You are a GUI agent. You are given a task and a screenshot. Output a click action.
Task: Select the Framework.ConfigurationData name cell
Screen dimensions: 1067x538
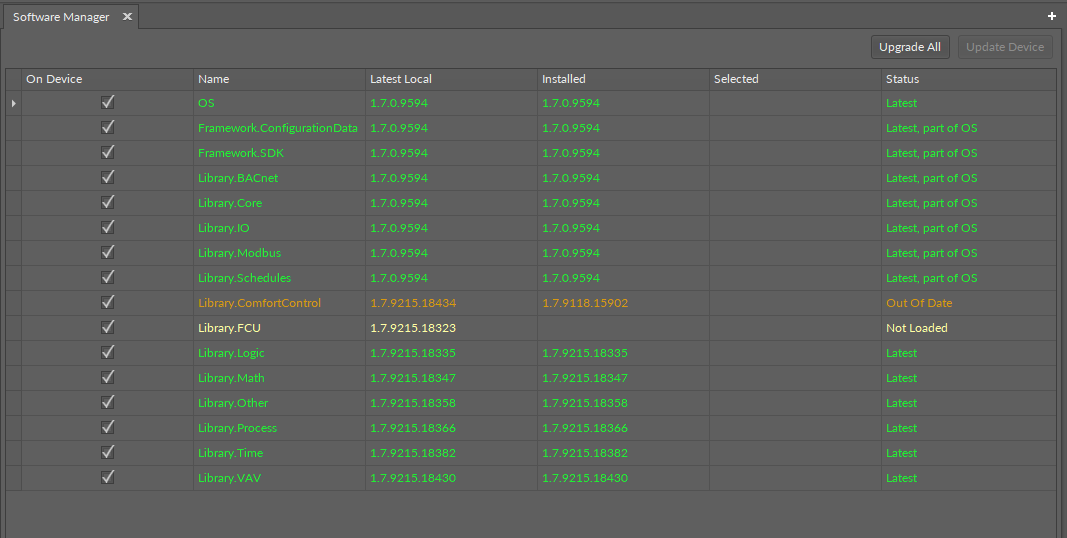279,128
